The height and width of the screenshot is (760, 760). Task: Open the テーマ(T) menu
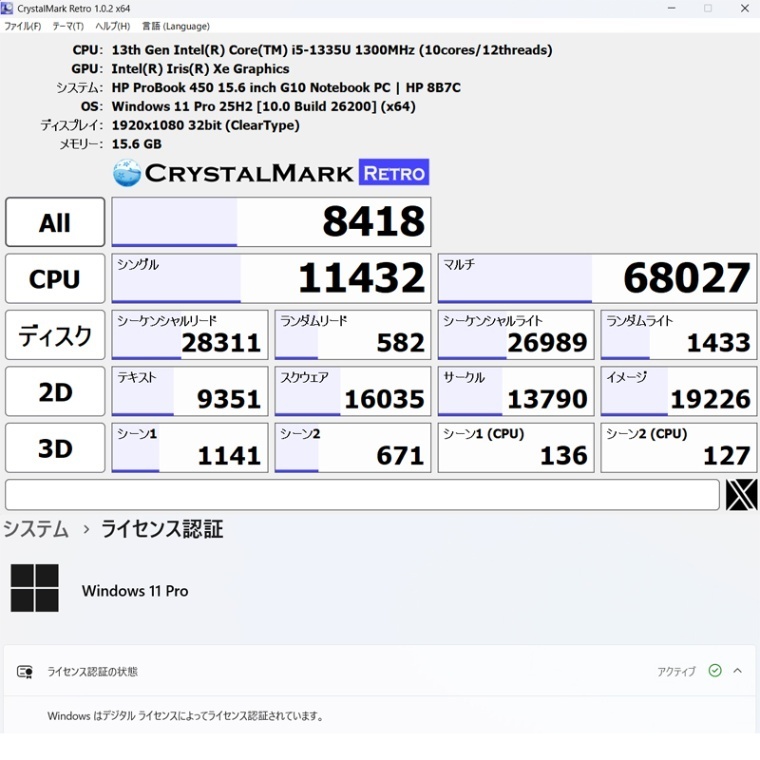tap(68, 26)
